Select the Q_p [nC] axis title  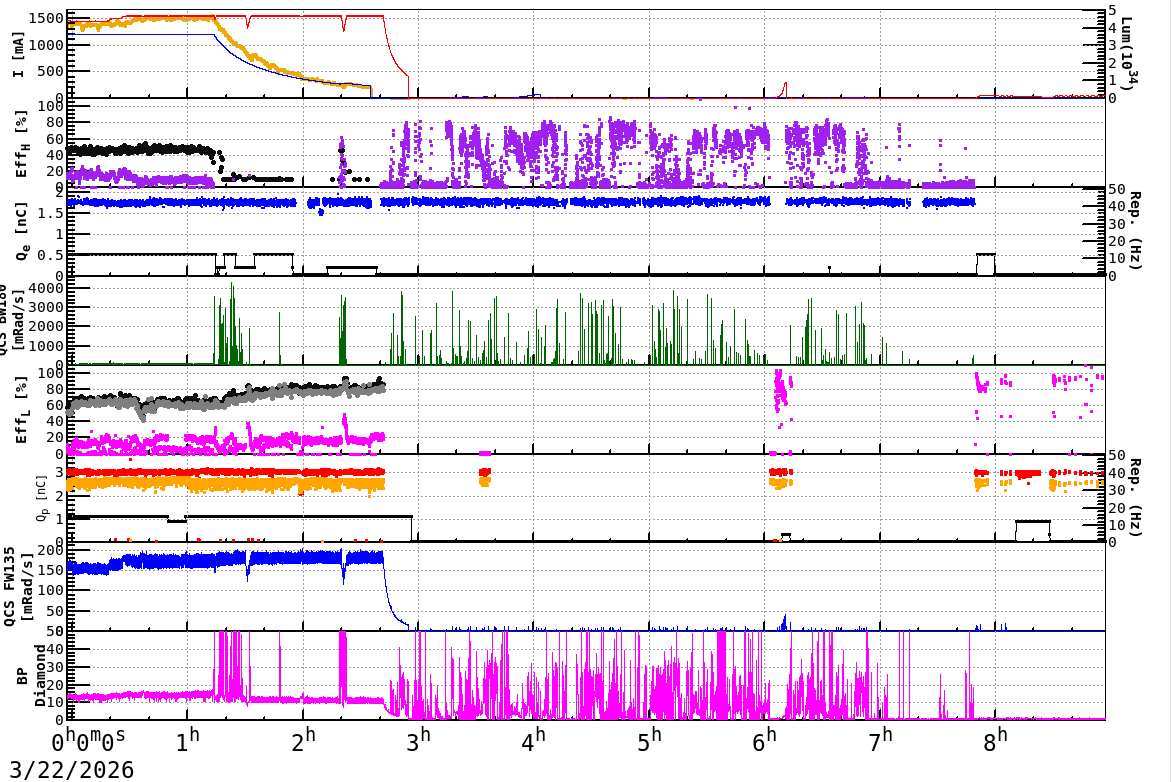(x=42, y=498)
